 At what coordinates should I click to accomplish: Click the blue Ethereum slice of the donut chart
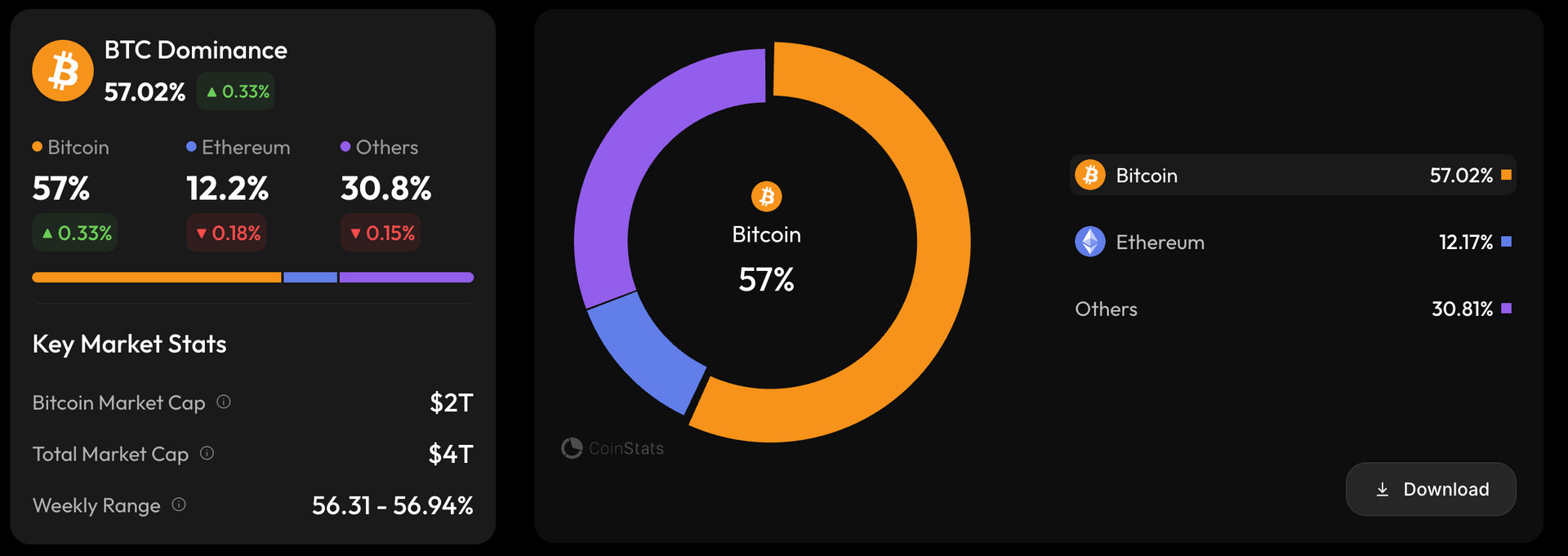tap(643, 354)
